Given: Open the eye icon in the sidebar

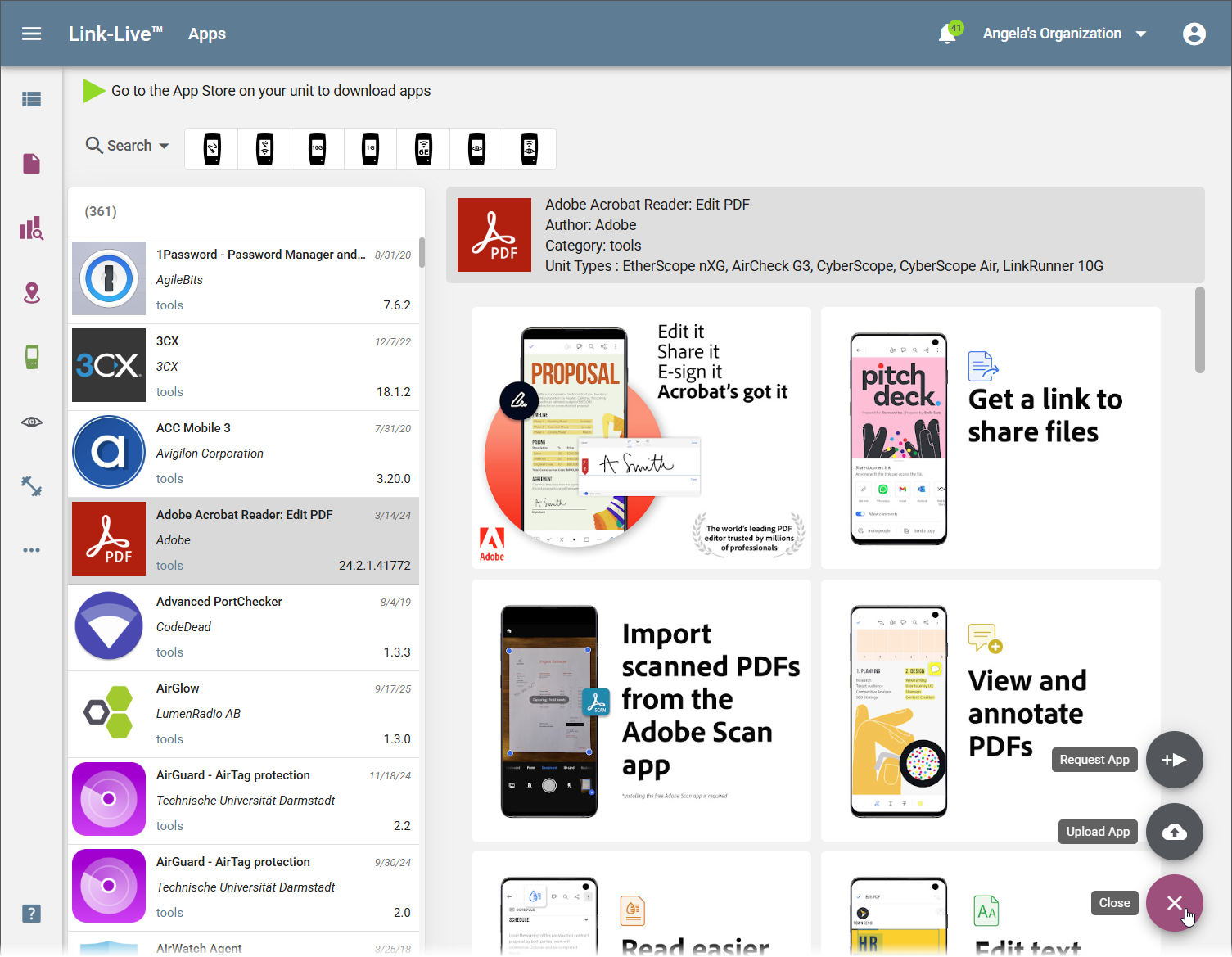Looking at the screenshot, I should pos(31,422).
